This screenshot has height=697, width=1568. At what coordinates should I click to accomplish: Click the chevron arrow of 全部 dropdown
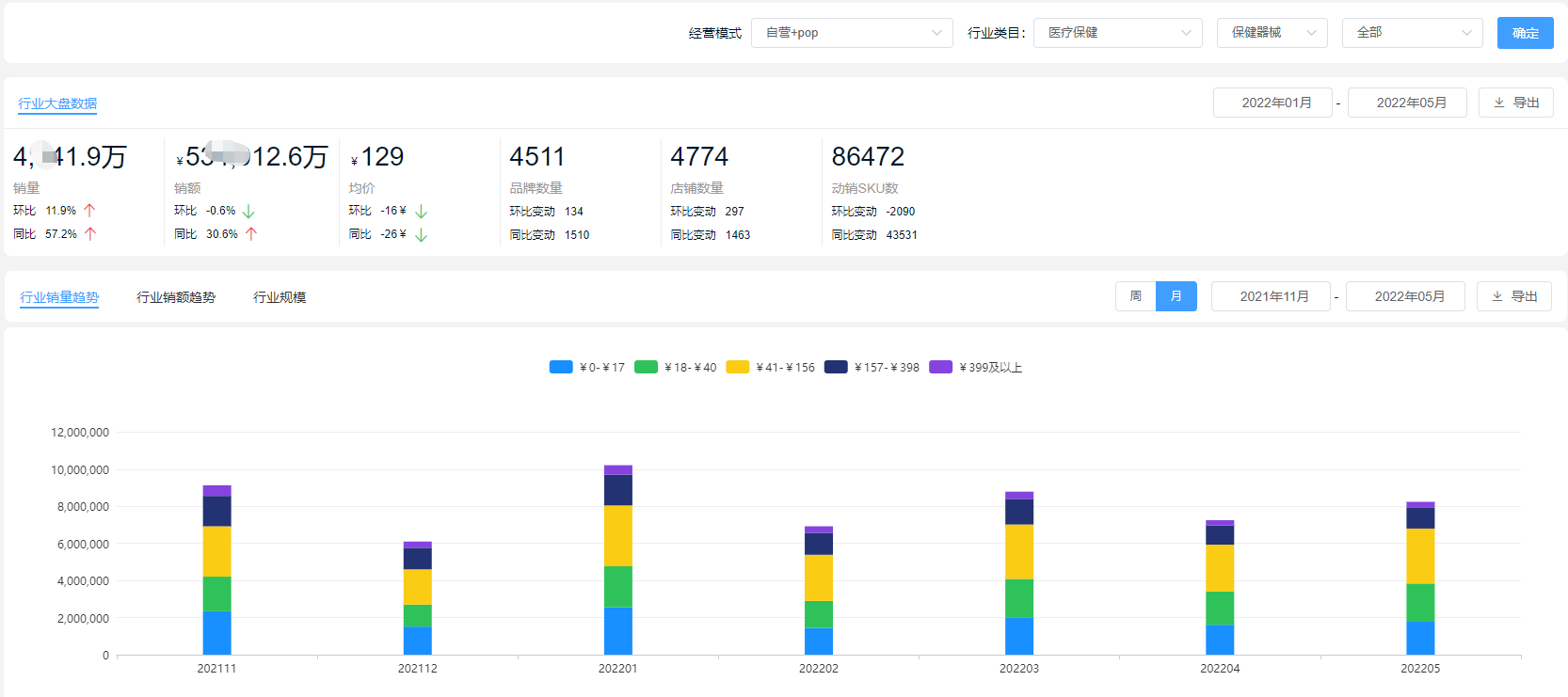tap(1466, 33)
